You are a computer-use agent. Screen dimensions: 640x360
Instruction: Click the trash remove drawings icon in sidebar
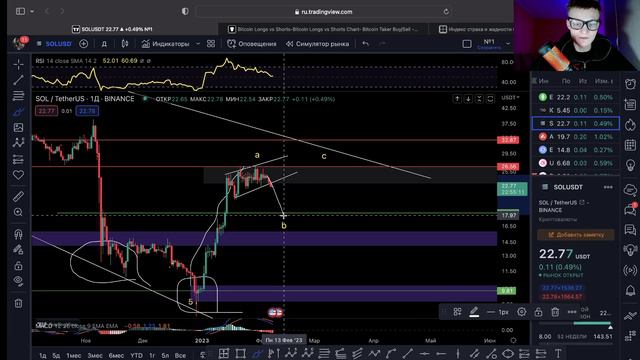click(18, 303)
